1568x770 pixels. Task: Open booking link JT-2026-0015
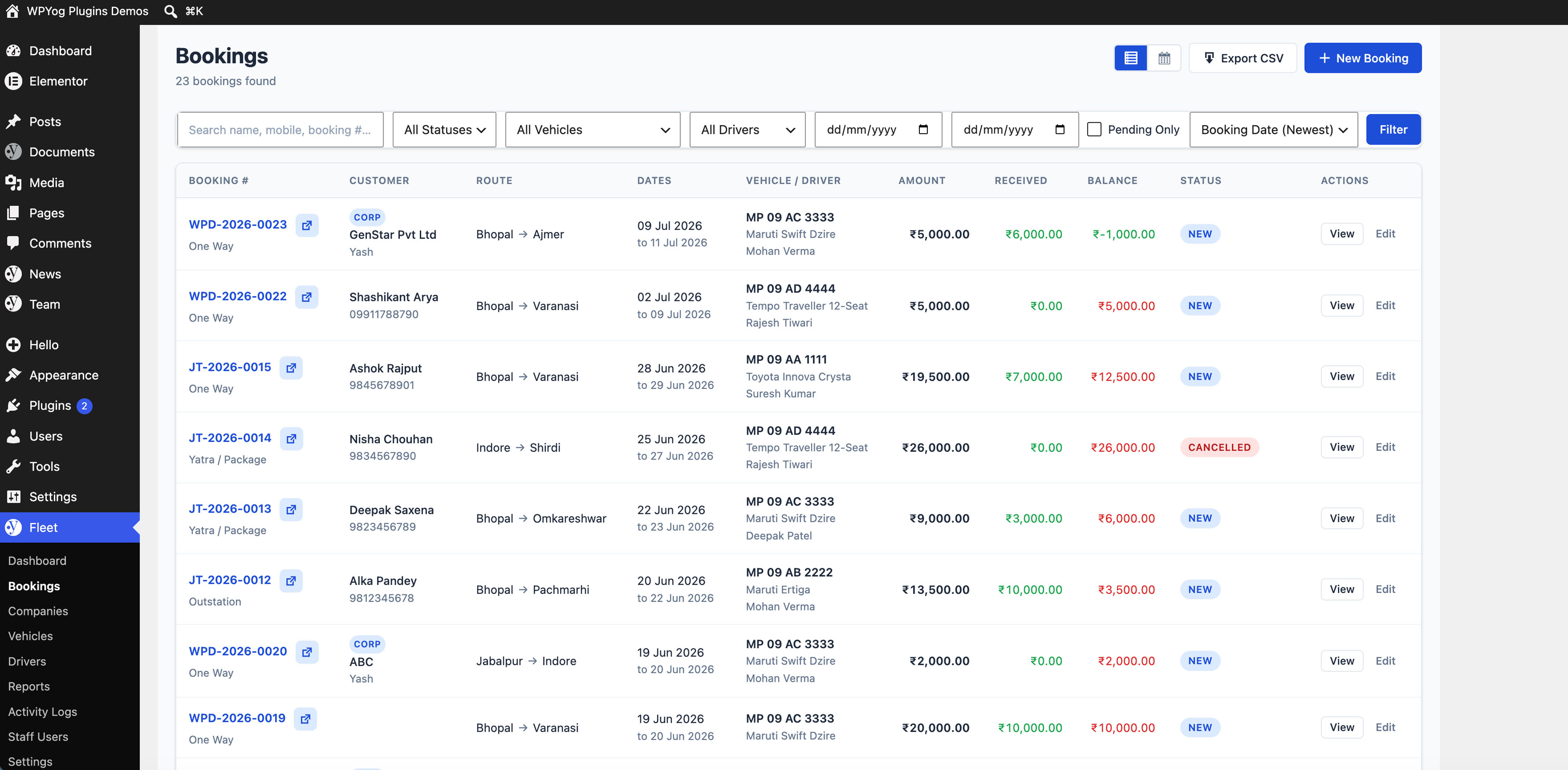[230, 367]
